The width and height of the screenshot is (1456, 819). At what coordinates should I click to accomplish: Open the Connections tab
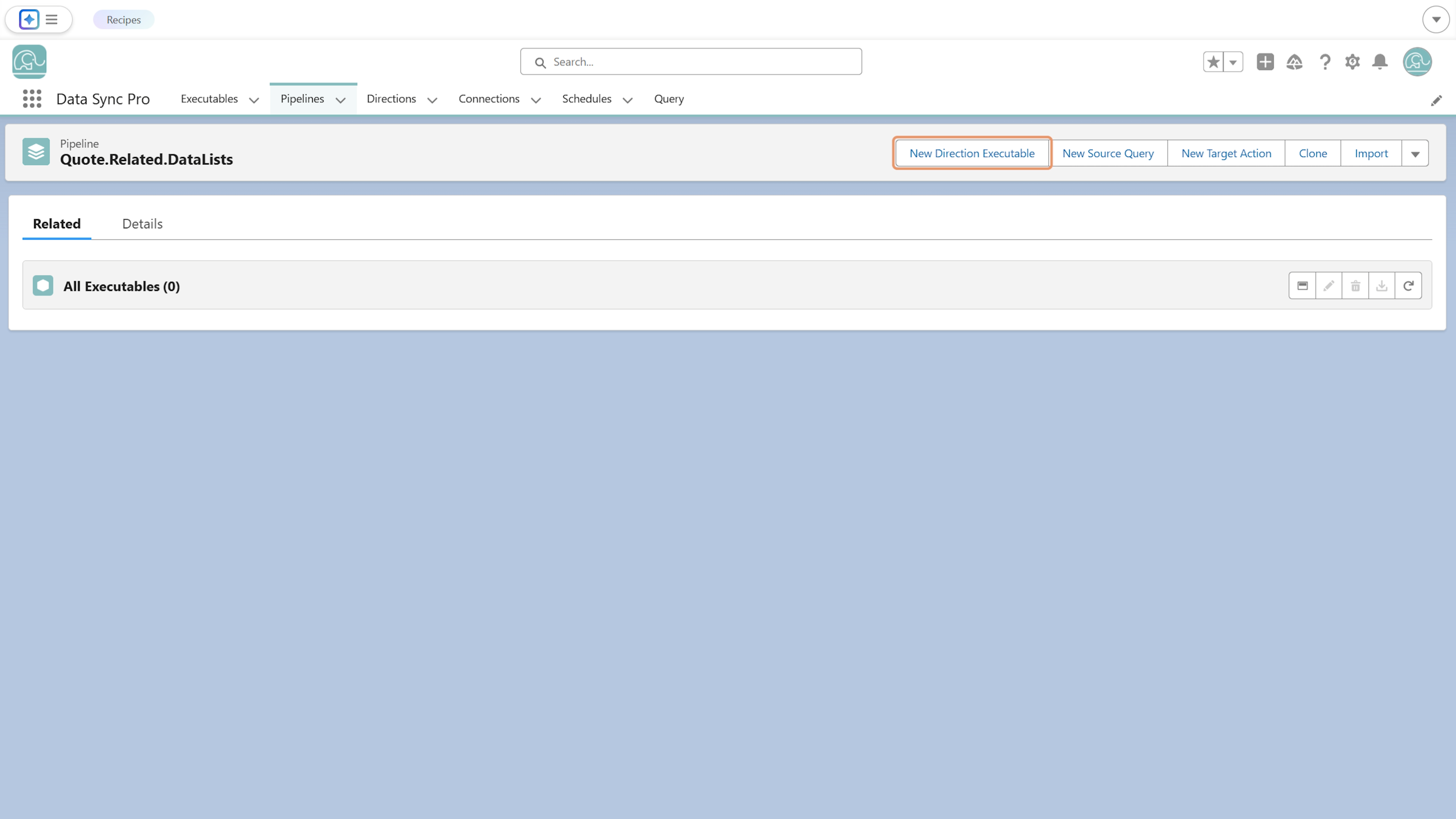[x=488, y=98]
